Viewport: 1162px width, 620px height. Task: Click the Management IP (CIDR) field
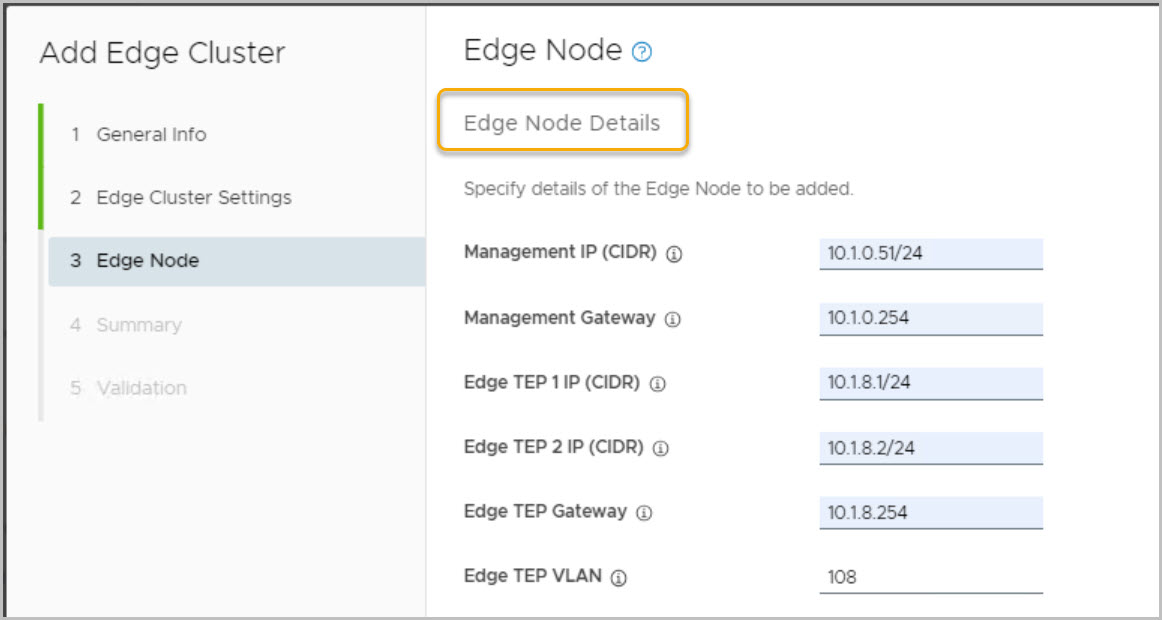930,254
